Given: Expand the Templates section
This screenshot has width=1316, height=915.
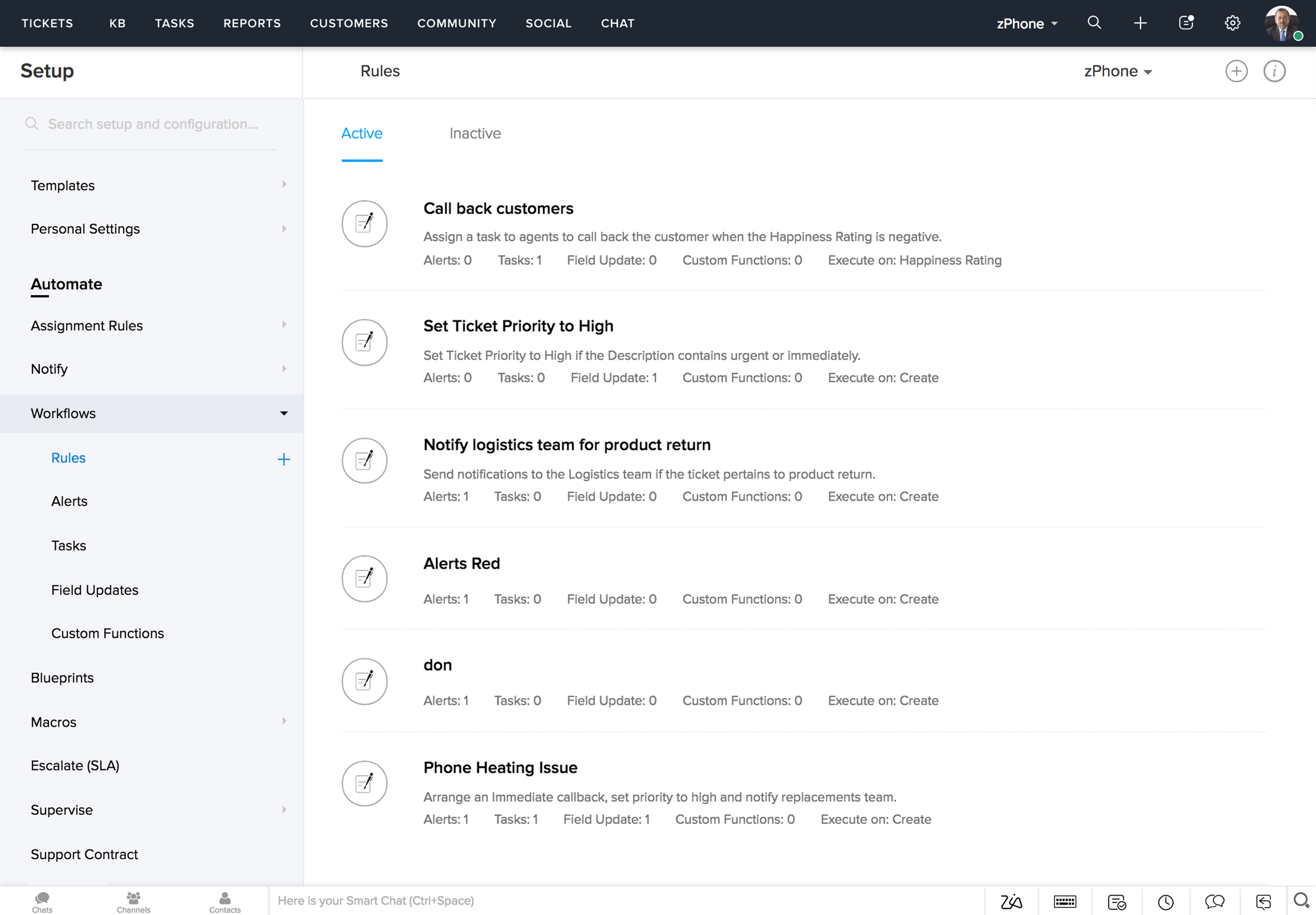Looking at the screenshot, I should tap(283, 184).
